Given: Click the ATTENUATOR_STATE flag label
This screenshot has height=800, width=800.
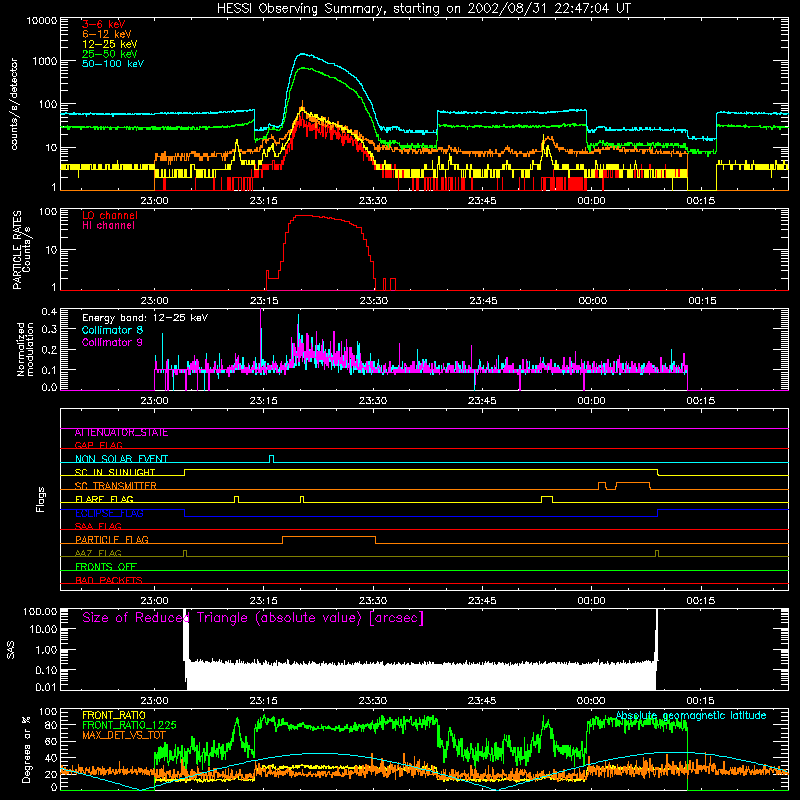Looking at the screenshot, I should coord(121,433).
